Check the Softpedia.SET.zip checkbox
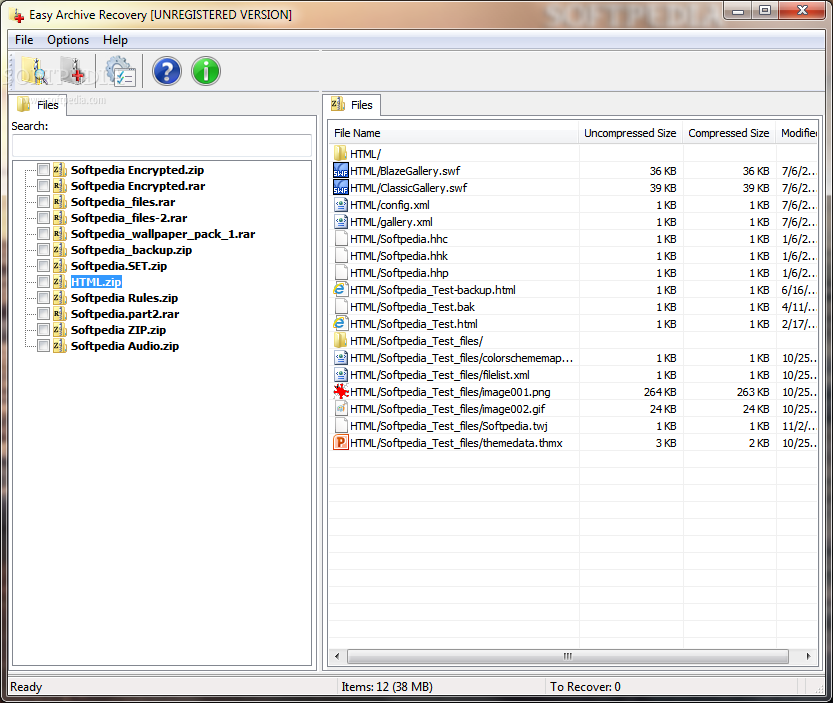The width and height of the screenshot is (833, 703). (x=44, y=266)
